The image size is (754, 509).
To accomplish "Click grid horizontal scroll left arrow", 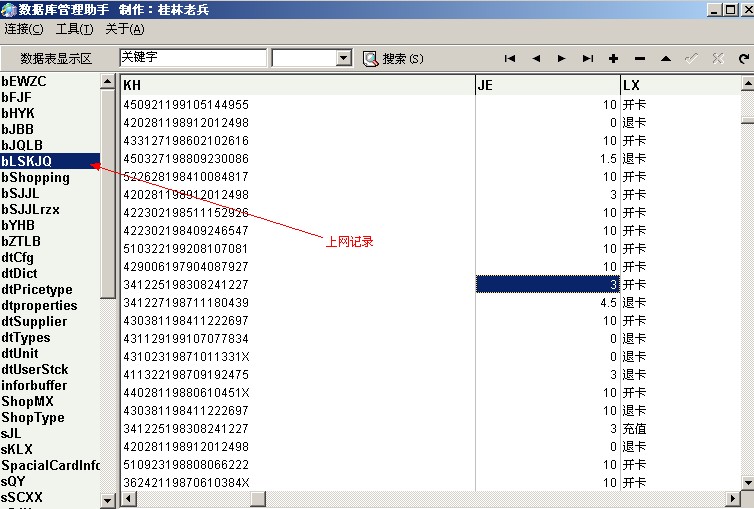I will 128,498.
